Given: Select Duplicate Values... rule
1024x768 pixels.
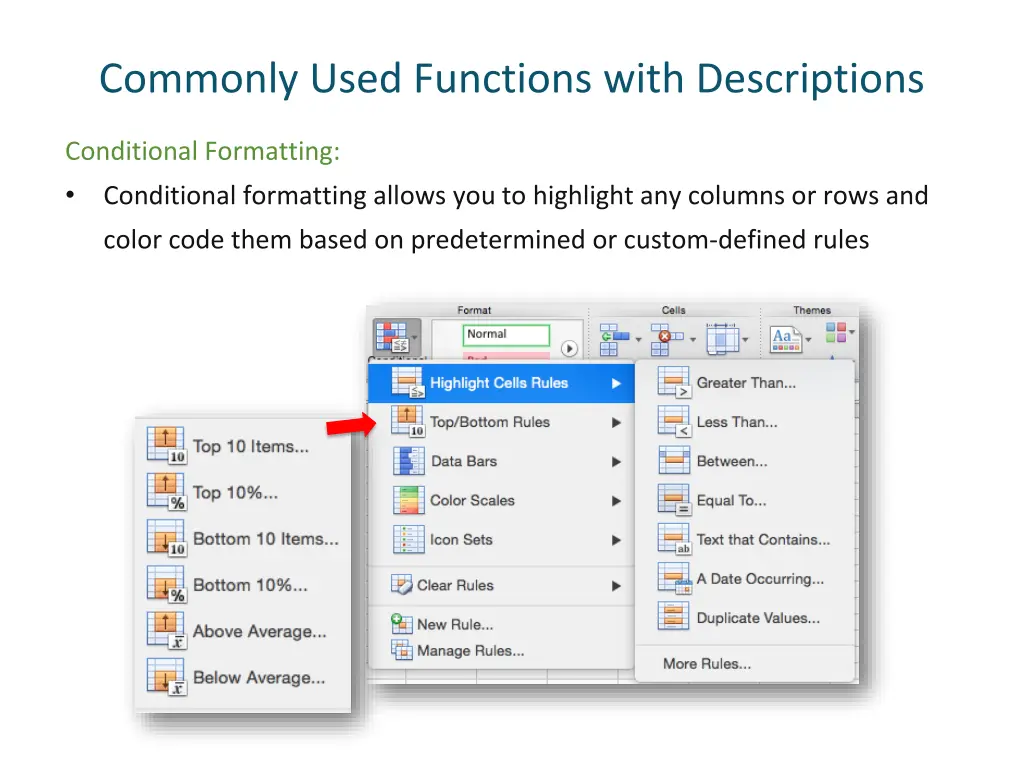Looking at the screenshot, I should [x=745, y=618].
